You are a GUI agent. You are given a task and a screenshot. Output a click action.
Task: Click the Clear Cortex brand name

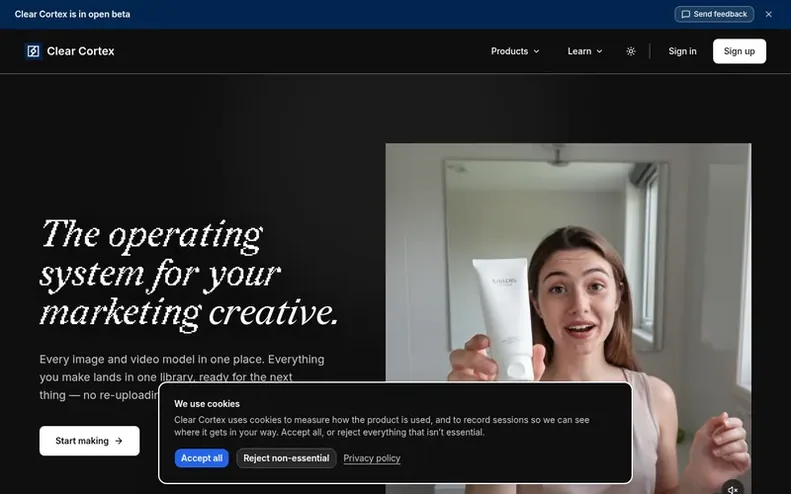(81, 51)
